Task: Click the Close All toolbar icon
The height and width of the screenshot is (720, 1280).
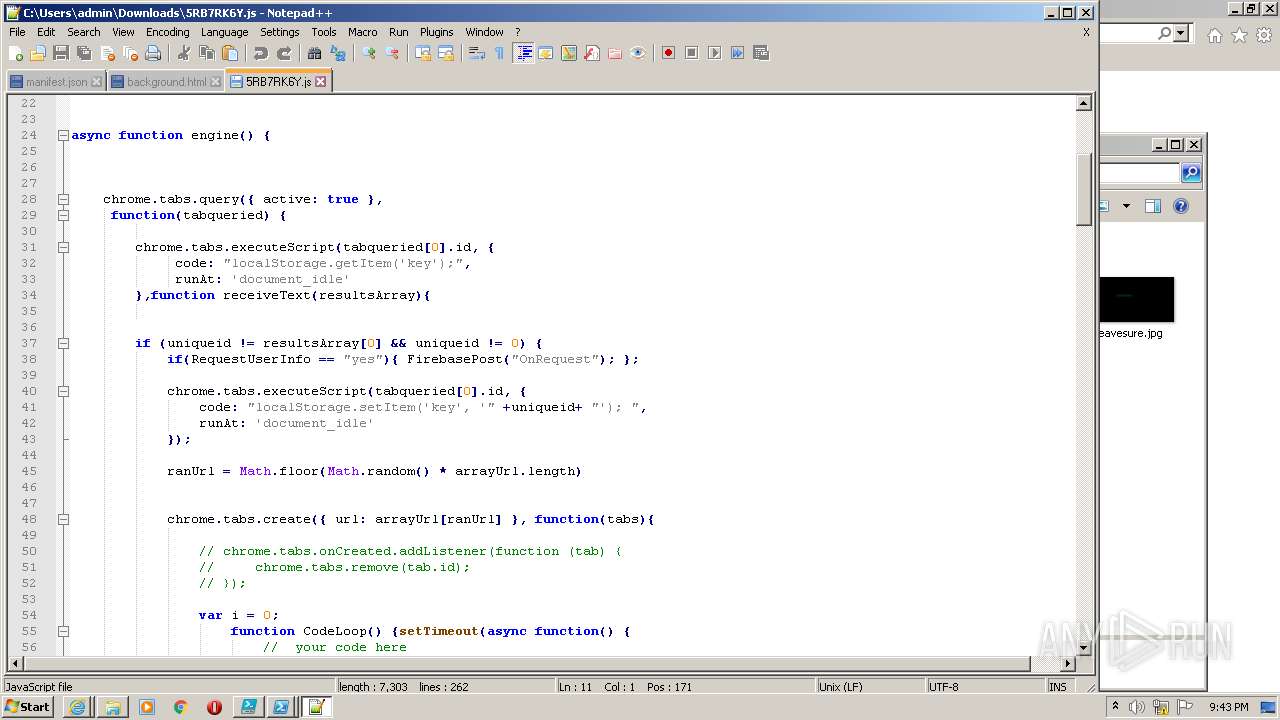Action: [x=130, y=53]
